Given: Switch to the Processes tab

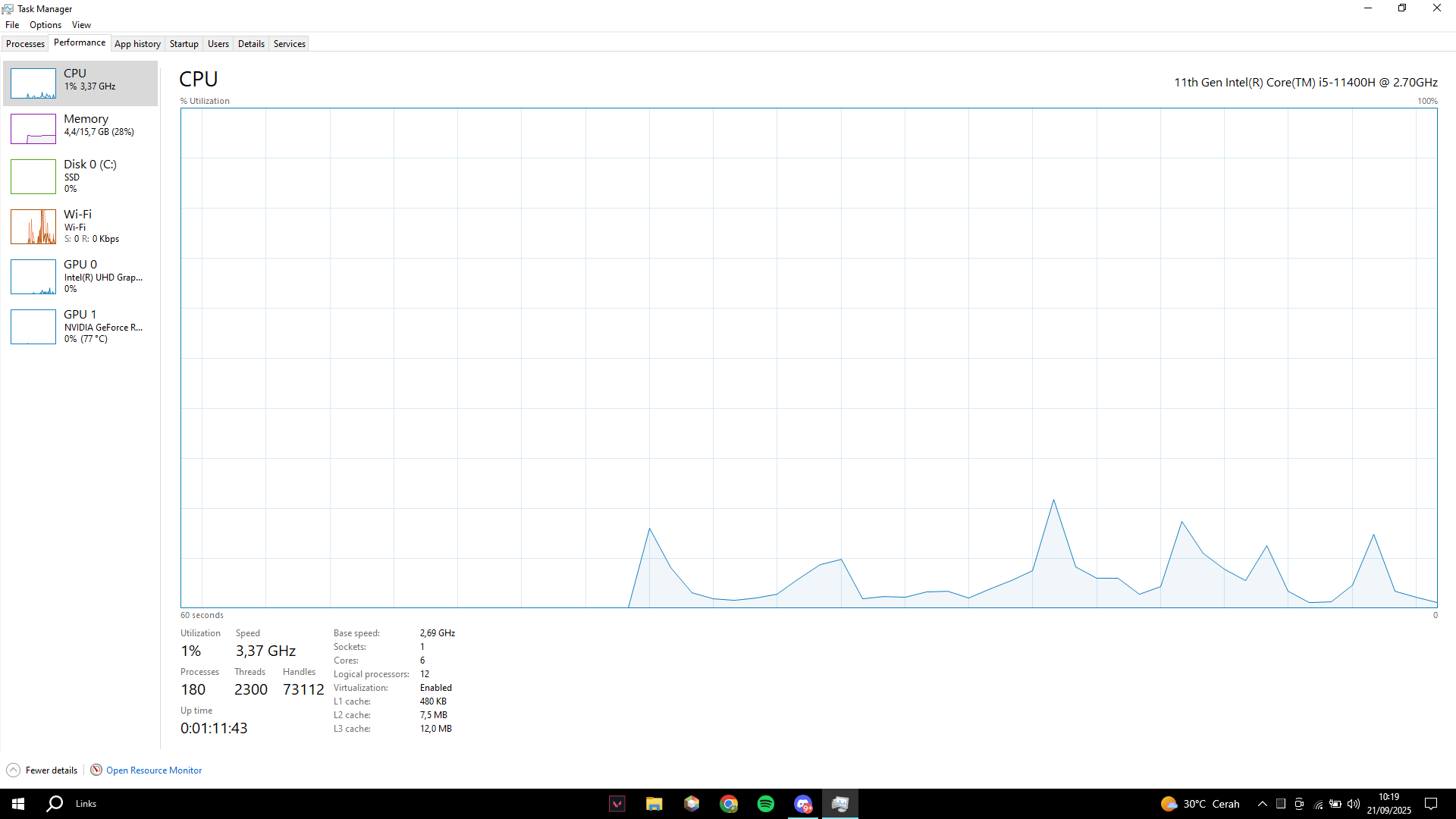Looking at the screenshot, I should [x=25, y=44].
